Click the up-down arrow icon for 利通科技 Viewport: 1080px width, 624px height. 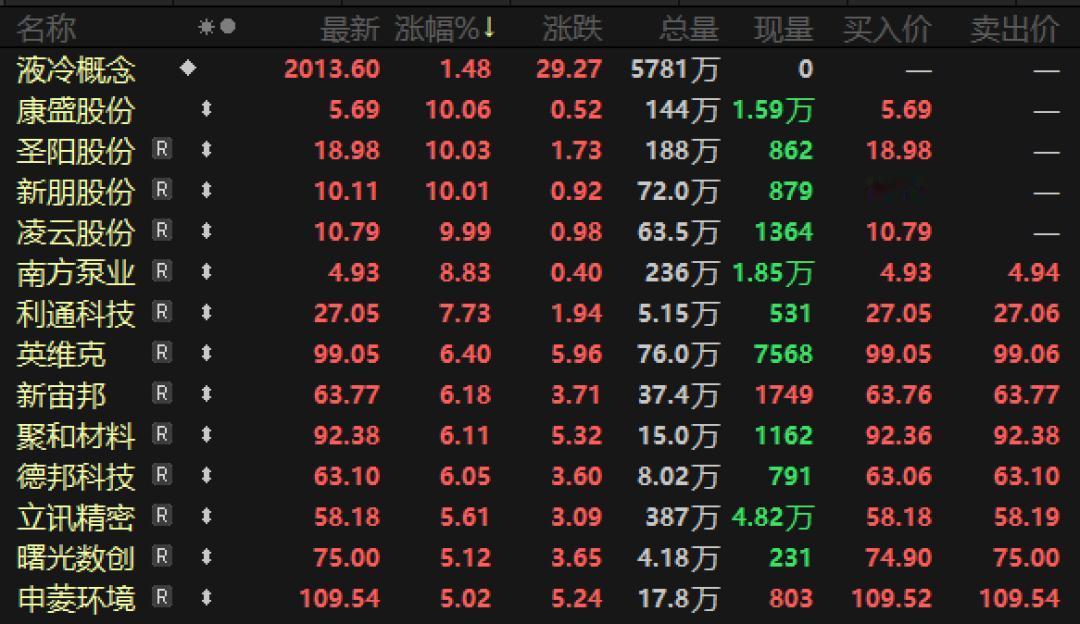206,313
